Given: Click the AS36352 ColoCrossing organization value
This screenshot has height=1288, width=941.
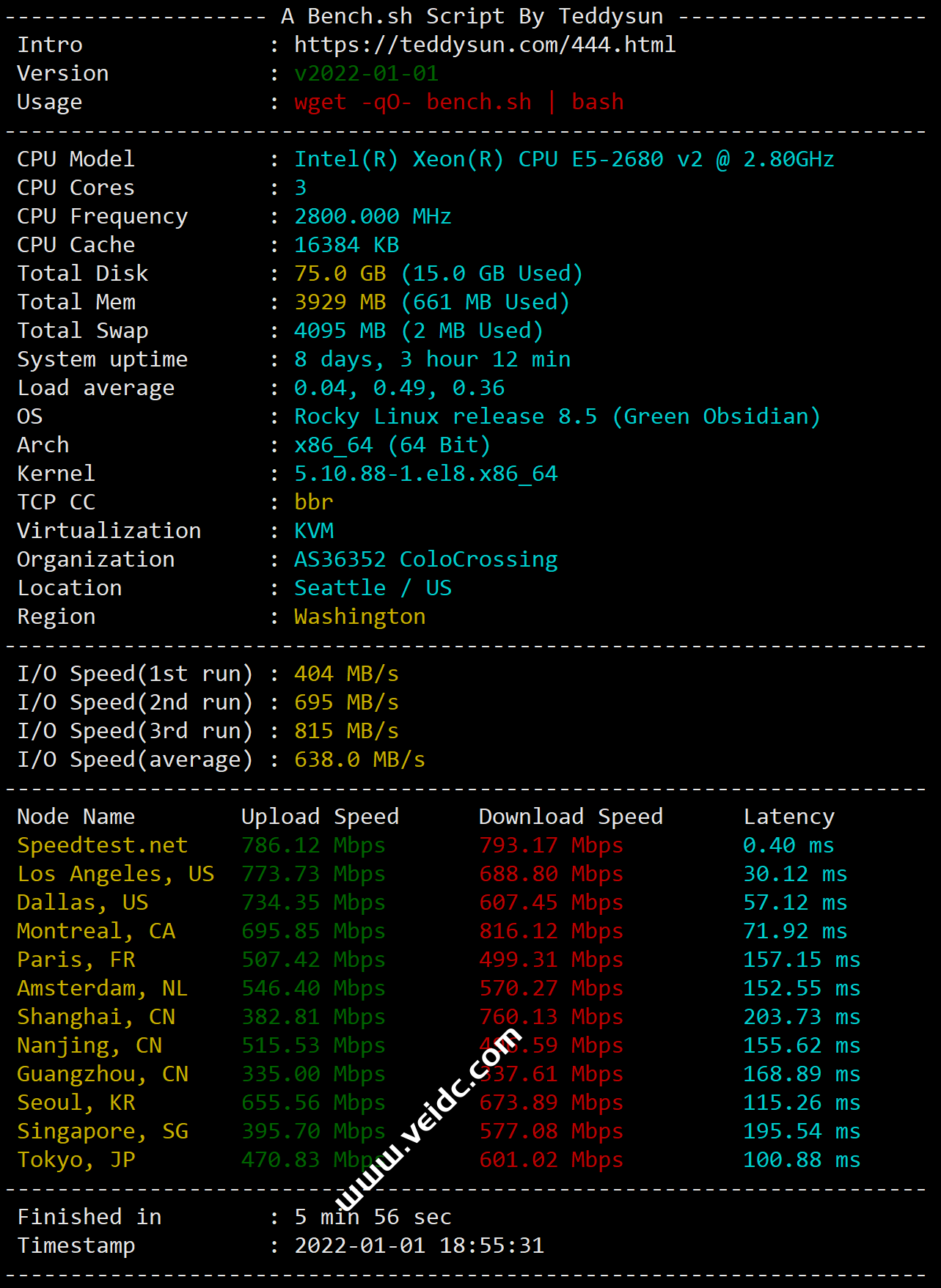Looking at the screenshot, I should (x=425, y=559).
